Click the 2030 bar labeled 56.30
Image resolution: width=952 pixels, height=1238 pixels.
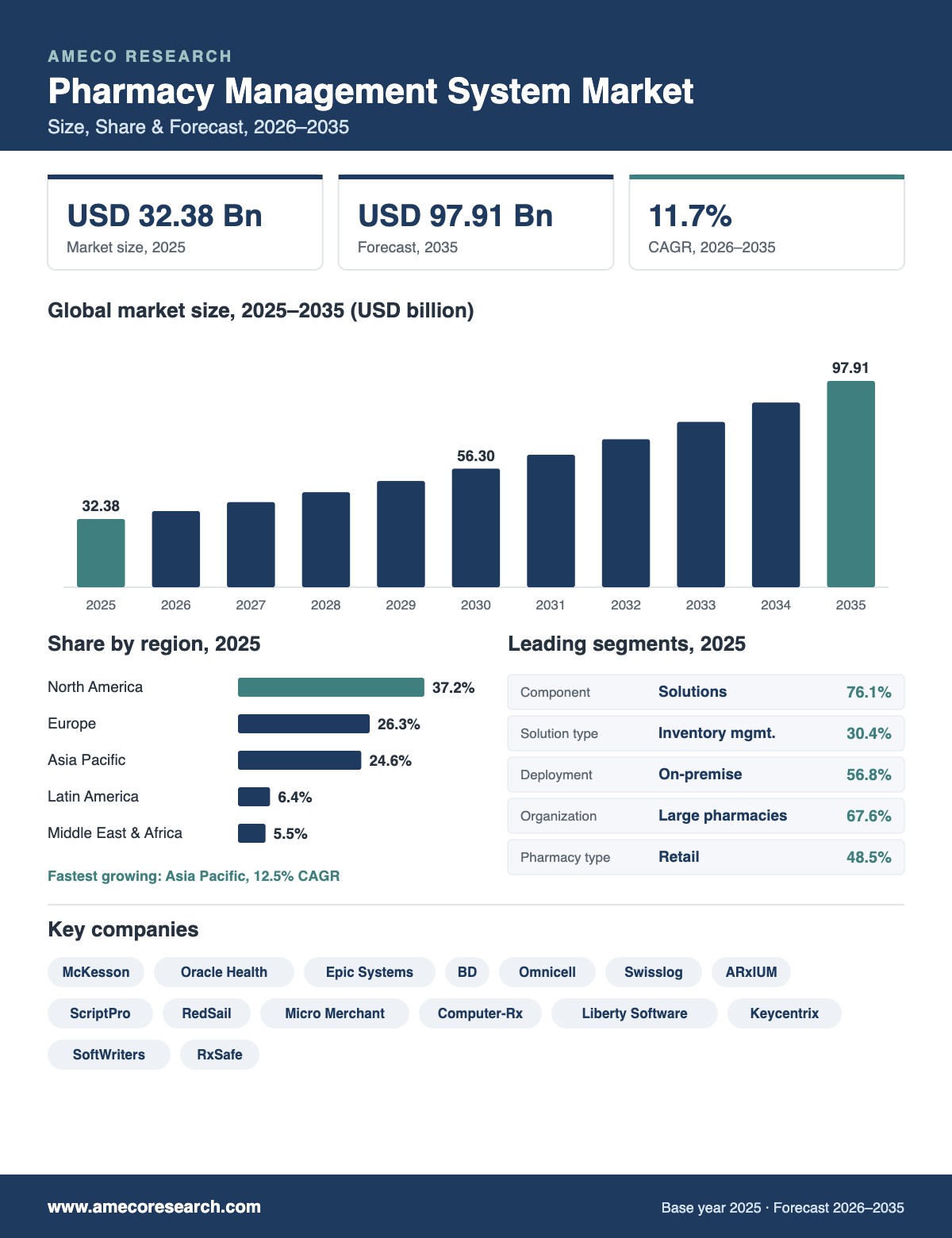(476, 528)
